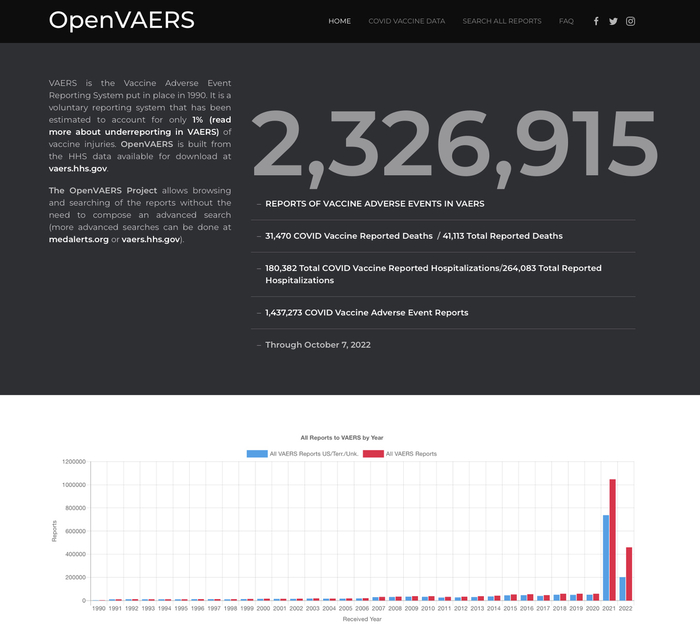Go to the HOME nav item

coord(339,21)
